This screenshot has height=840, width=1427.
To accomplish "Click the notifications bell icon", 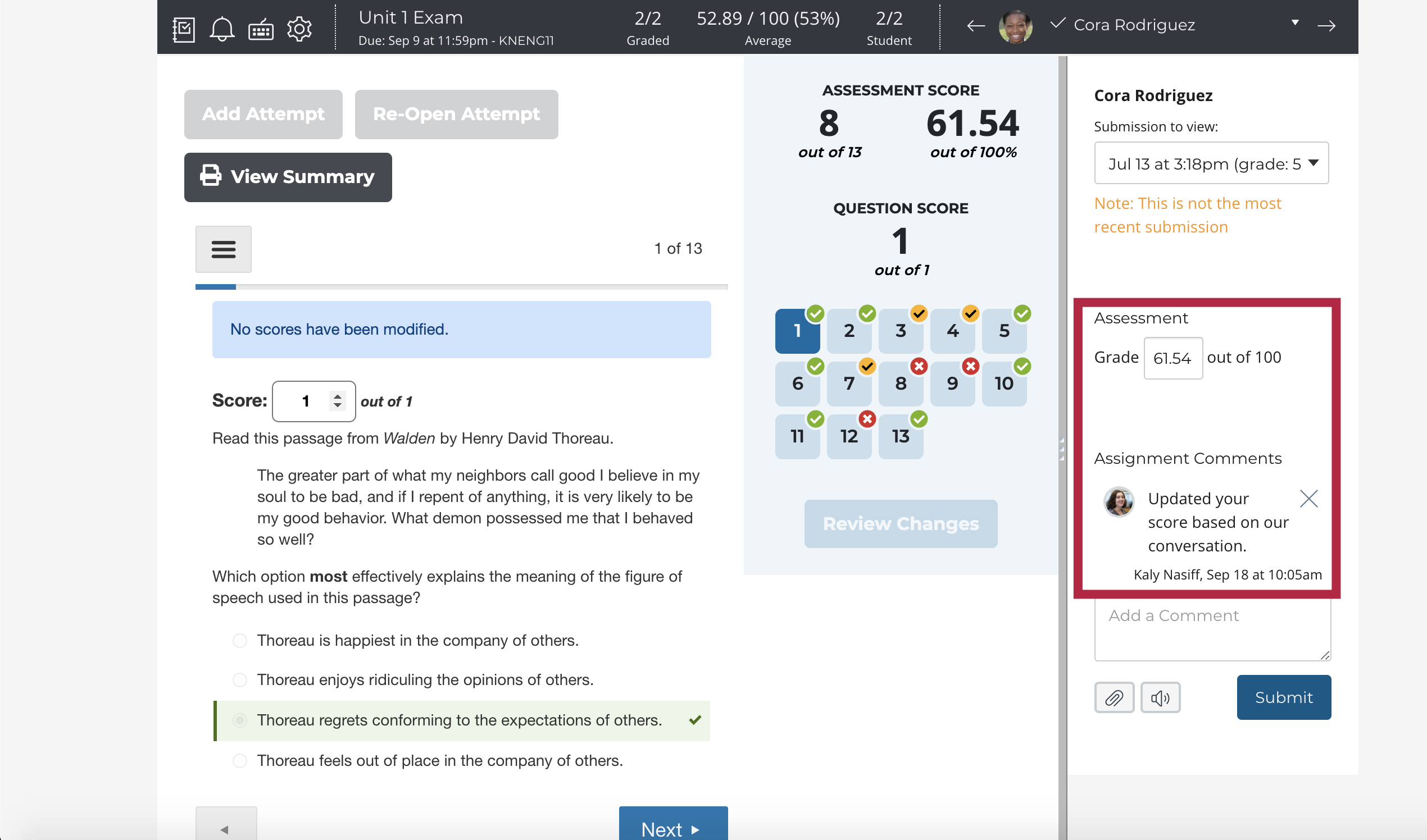I will tap(221, 29).
